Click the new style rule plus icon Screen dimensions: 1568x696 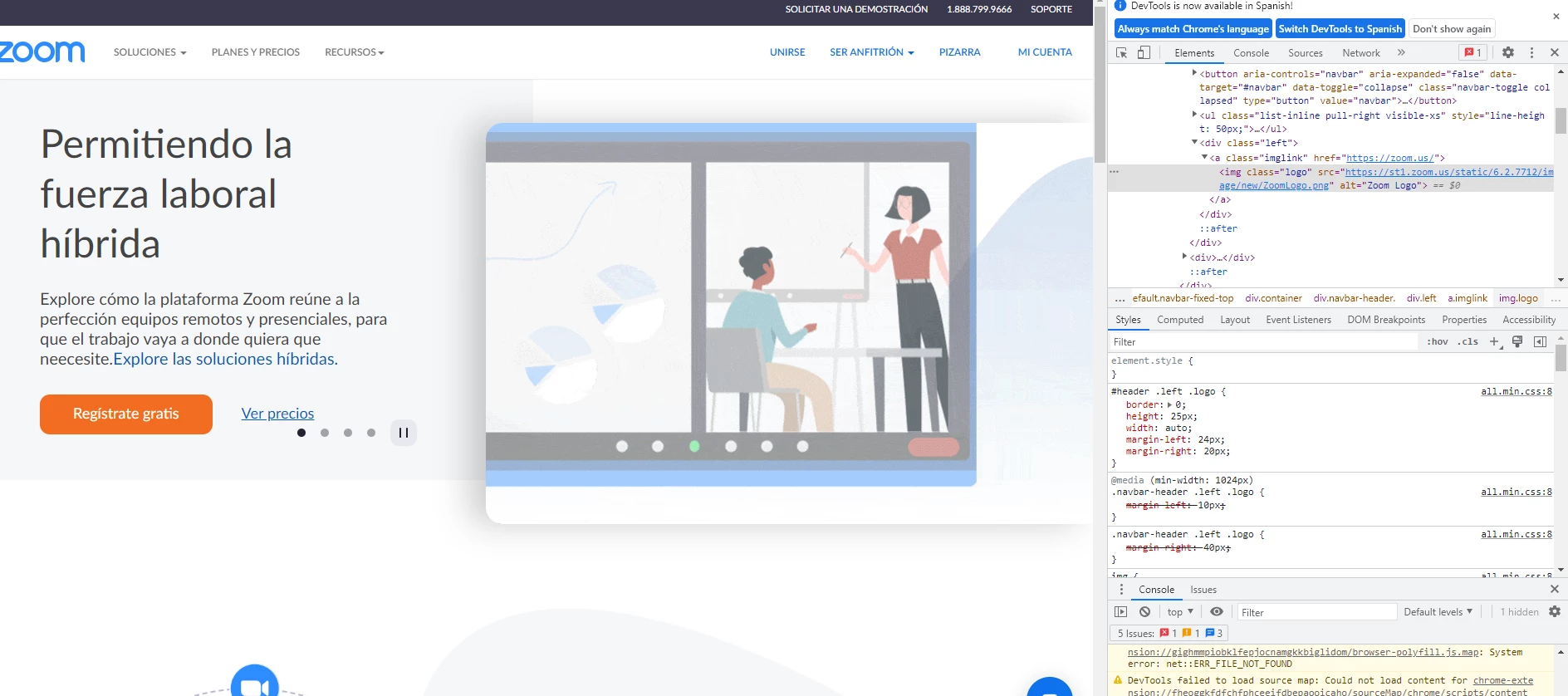coord(1495,341)
